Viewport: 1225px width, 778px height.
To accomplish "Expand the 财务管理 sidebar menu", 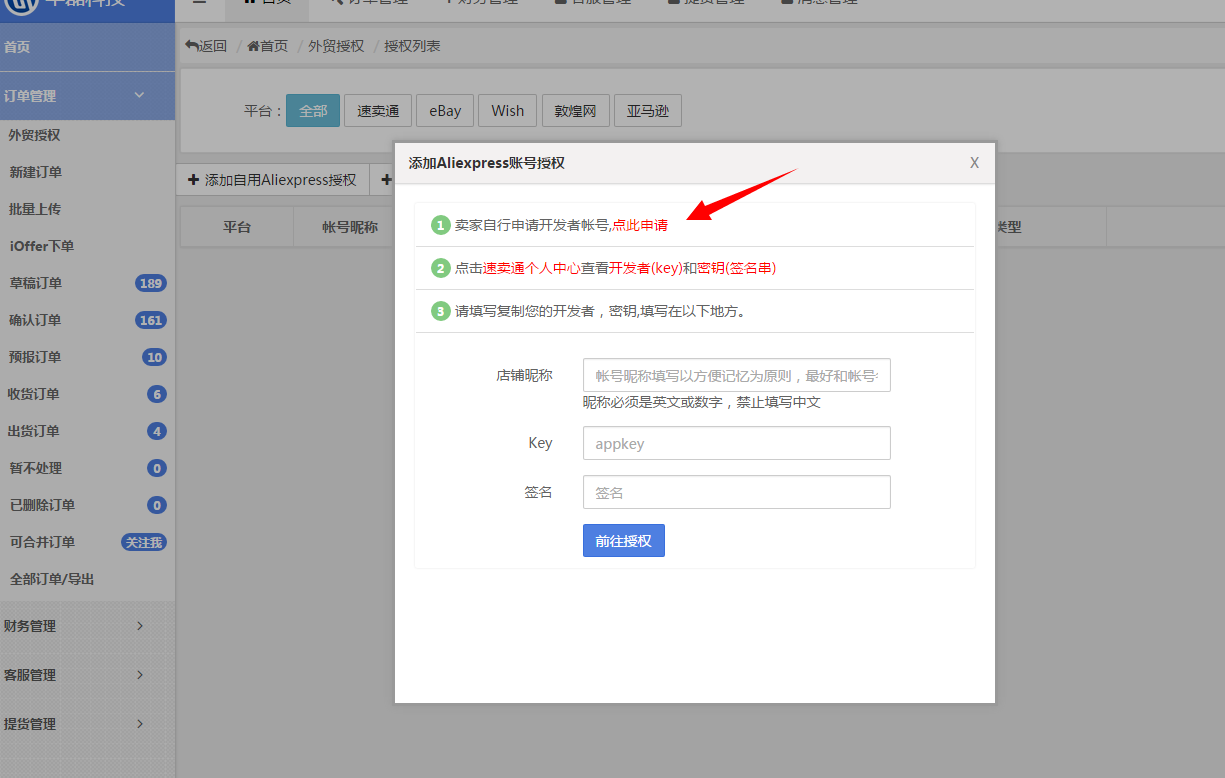I will coord(139,626).
